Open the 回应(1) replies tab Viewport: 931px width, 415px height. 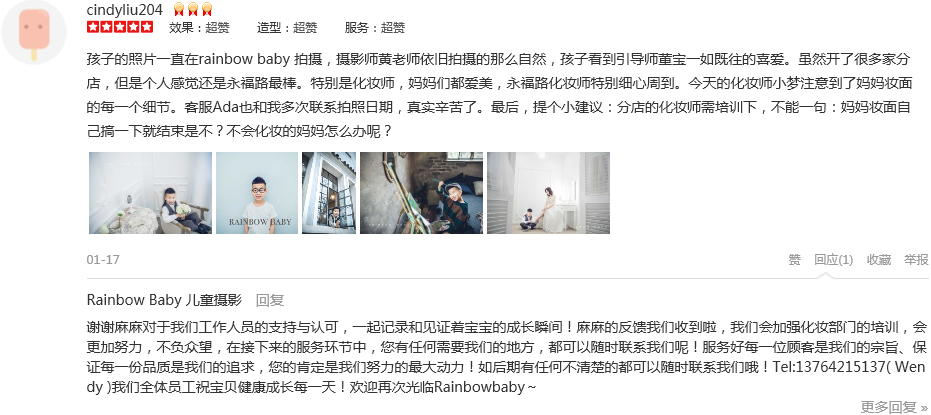coord(834,259)
